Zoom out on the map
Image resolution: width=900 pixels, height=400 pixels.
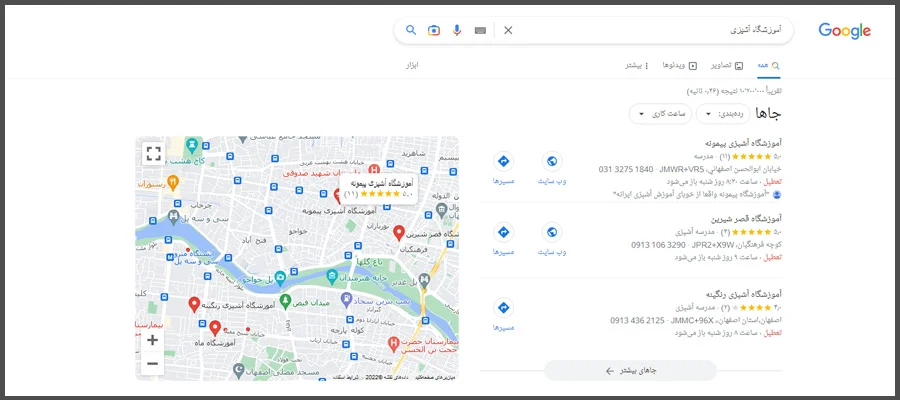click(153, 363)
